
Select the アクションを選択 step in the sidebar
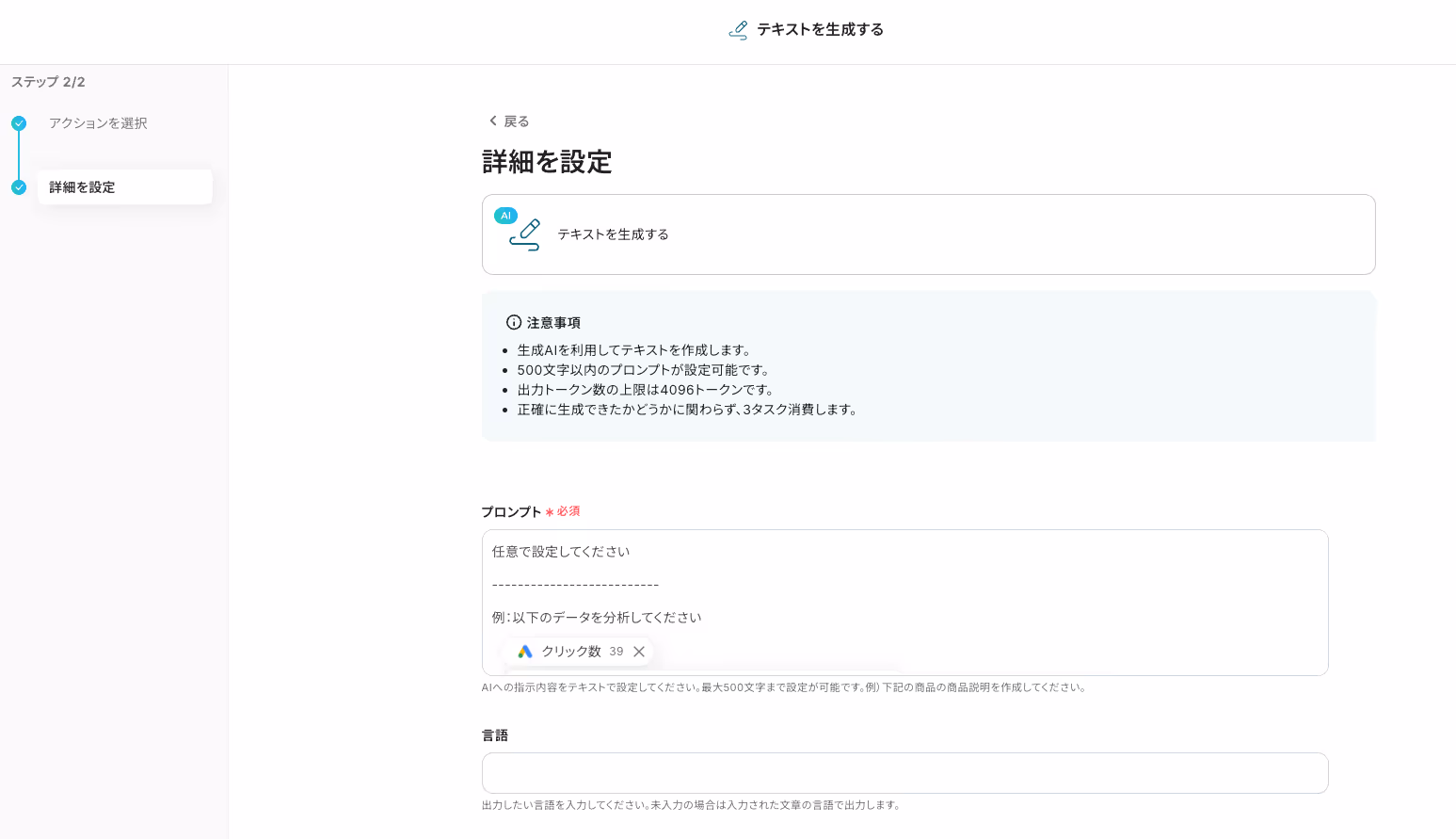[x=98, y=123]
